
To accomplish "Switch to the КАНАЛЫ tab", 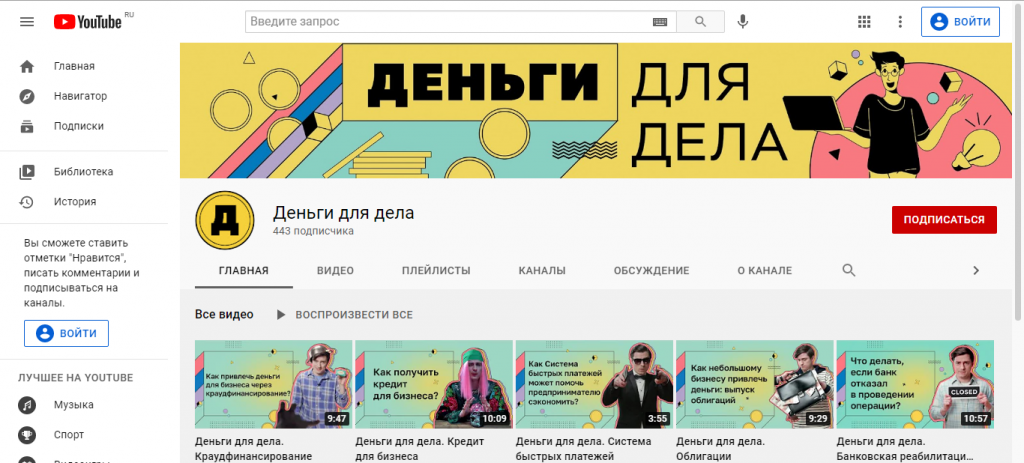I will click(542, 270).
